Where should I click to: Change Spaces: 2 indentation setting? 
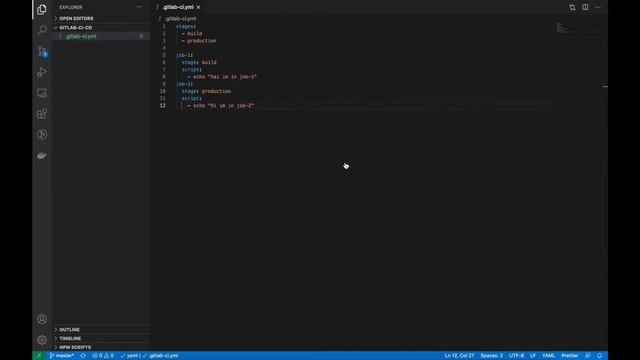tap(491, 356)
